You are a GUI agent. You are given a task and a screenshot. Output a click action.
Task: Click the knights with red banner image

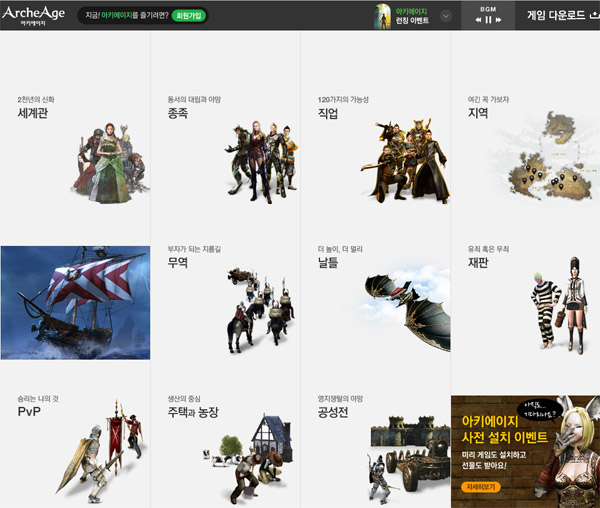[x=101, y=451]
